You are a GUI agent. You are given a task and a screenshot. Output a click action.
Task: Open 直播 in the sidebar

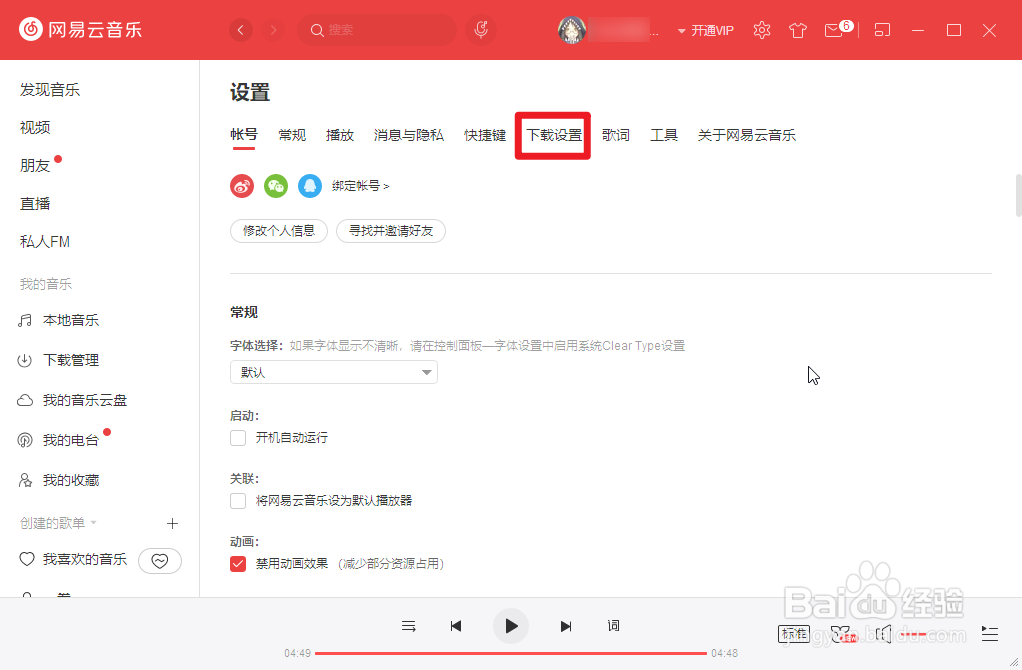35,203
